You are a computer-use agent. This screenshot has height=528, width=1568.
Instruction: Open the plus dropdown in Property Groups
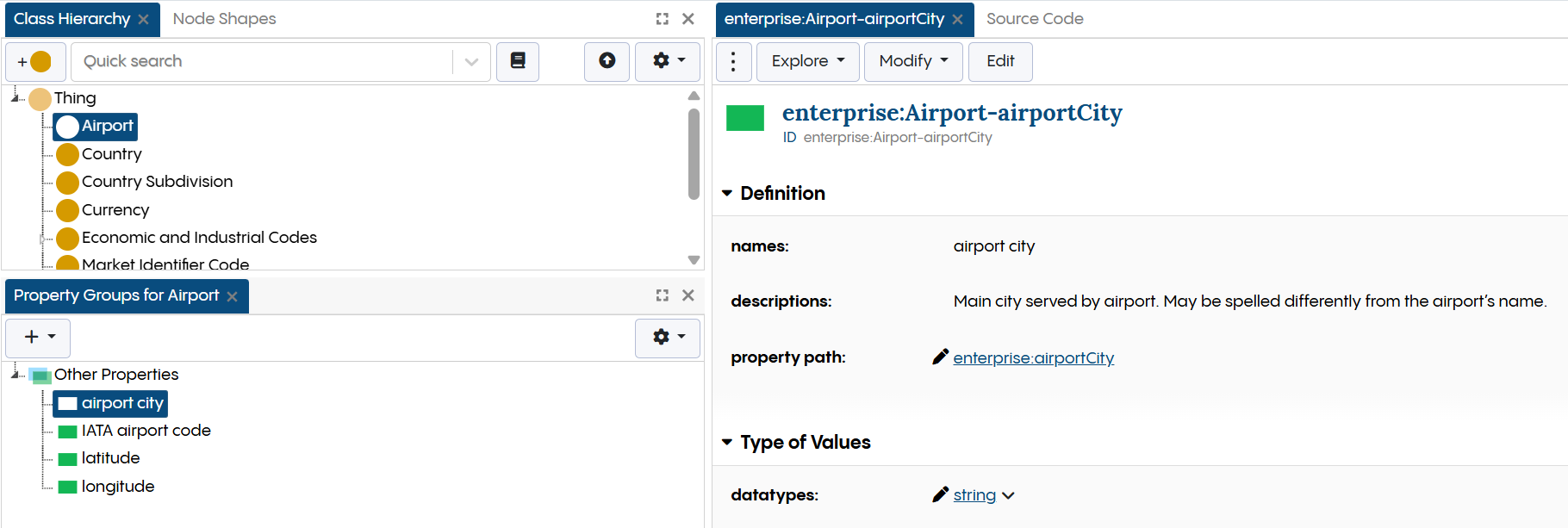coord(38,338)
